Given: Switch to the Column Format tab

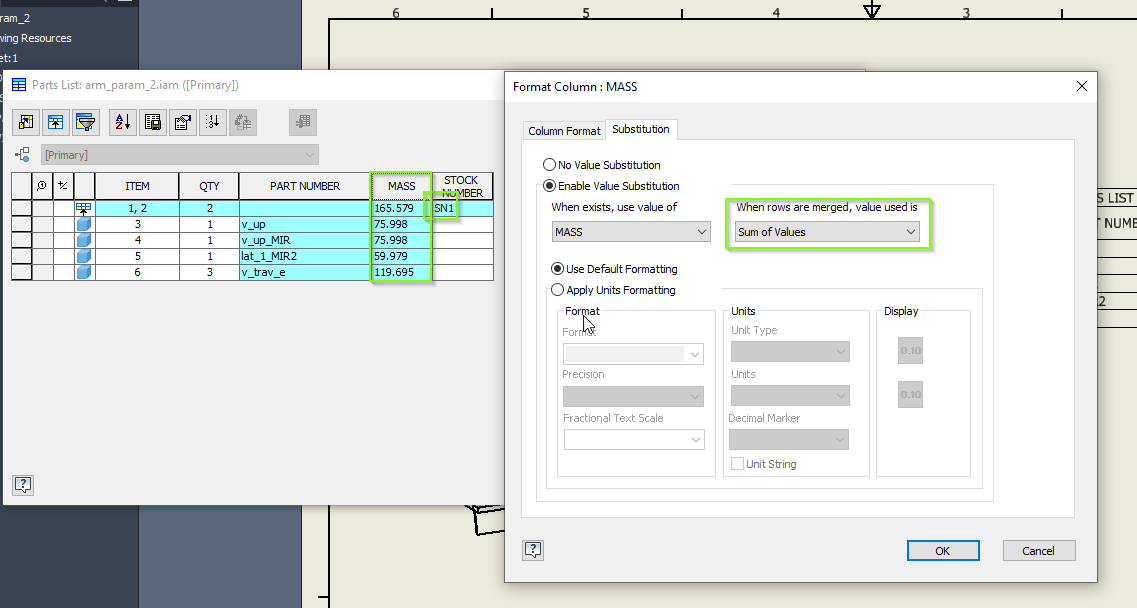Looking at the screenshot, I should pos(564,130).
